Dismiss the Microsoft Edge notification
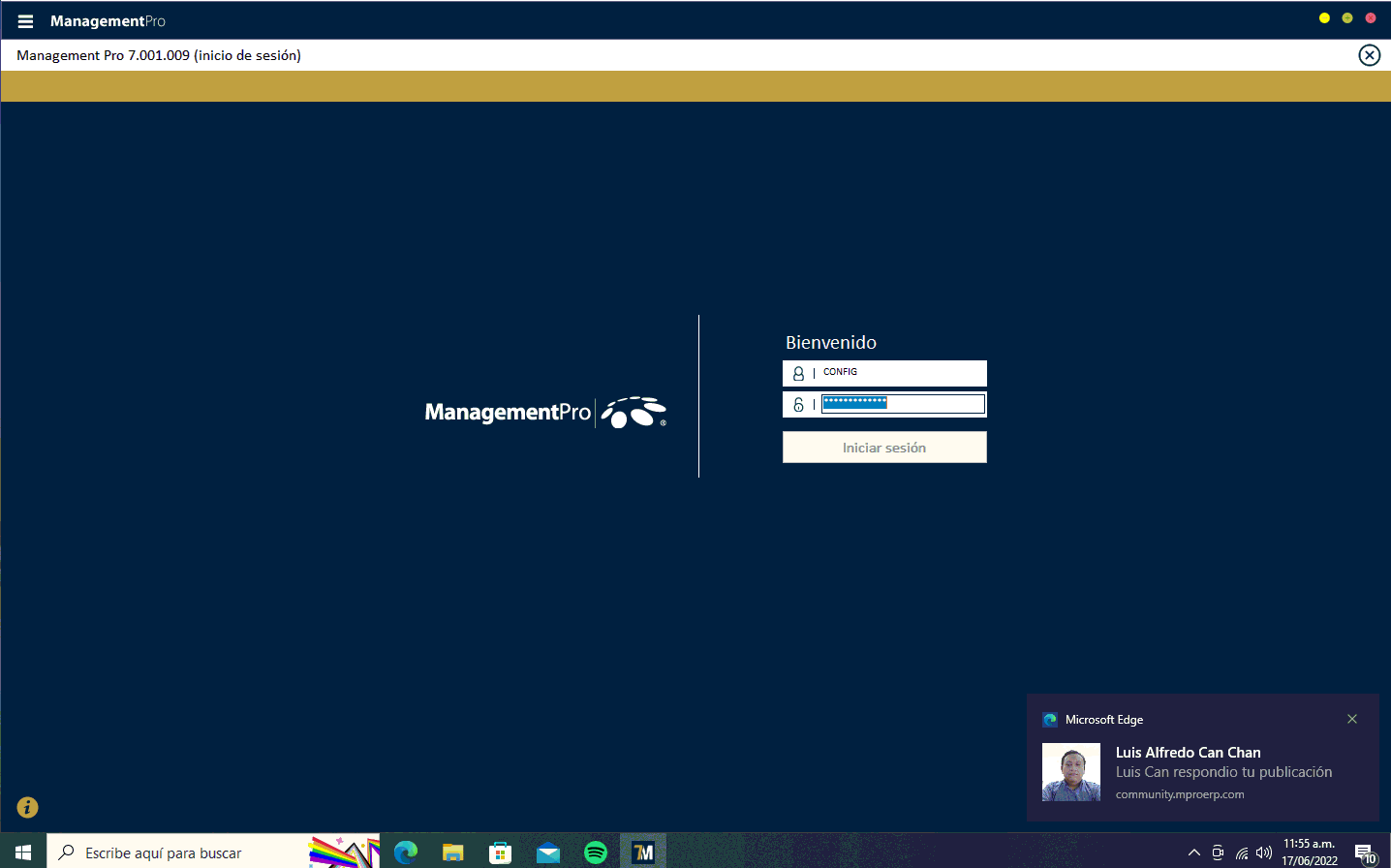This screenshot has height=868, width=1391. pos(1351,719)
